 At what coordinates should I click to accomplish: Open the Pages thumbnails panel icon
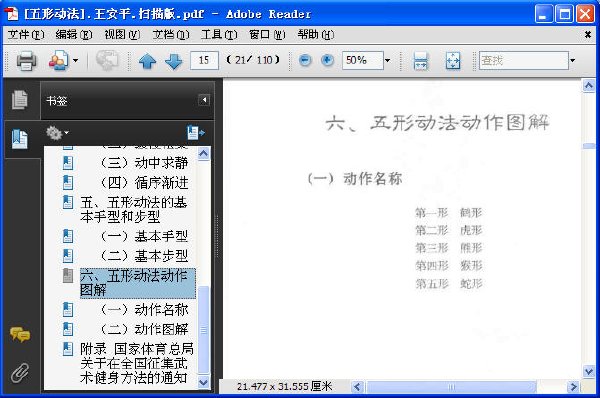pos(20,100)
